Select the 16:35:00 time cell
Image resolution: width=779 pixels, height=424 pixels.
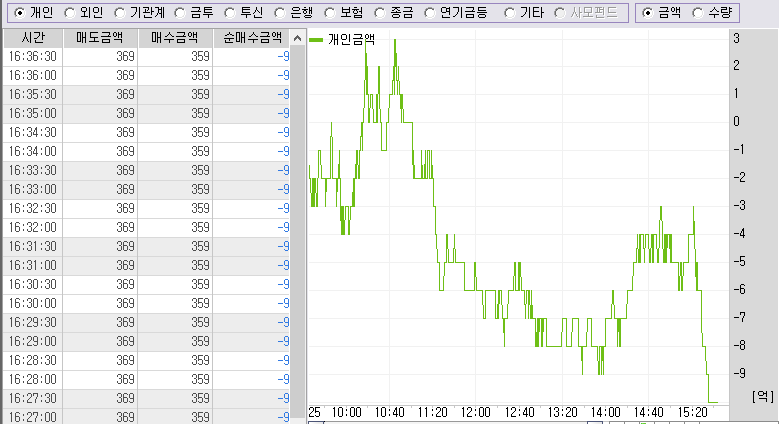[33, 113]
